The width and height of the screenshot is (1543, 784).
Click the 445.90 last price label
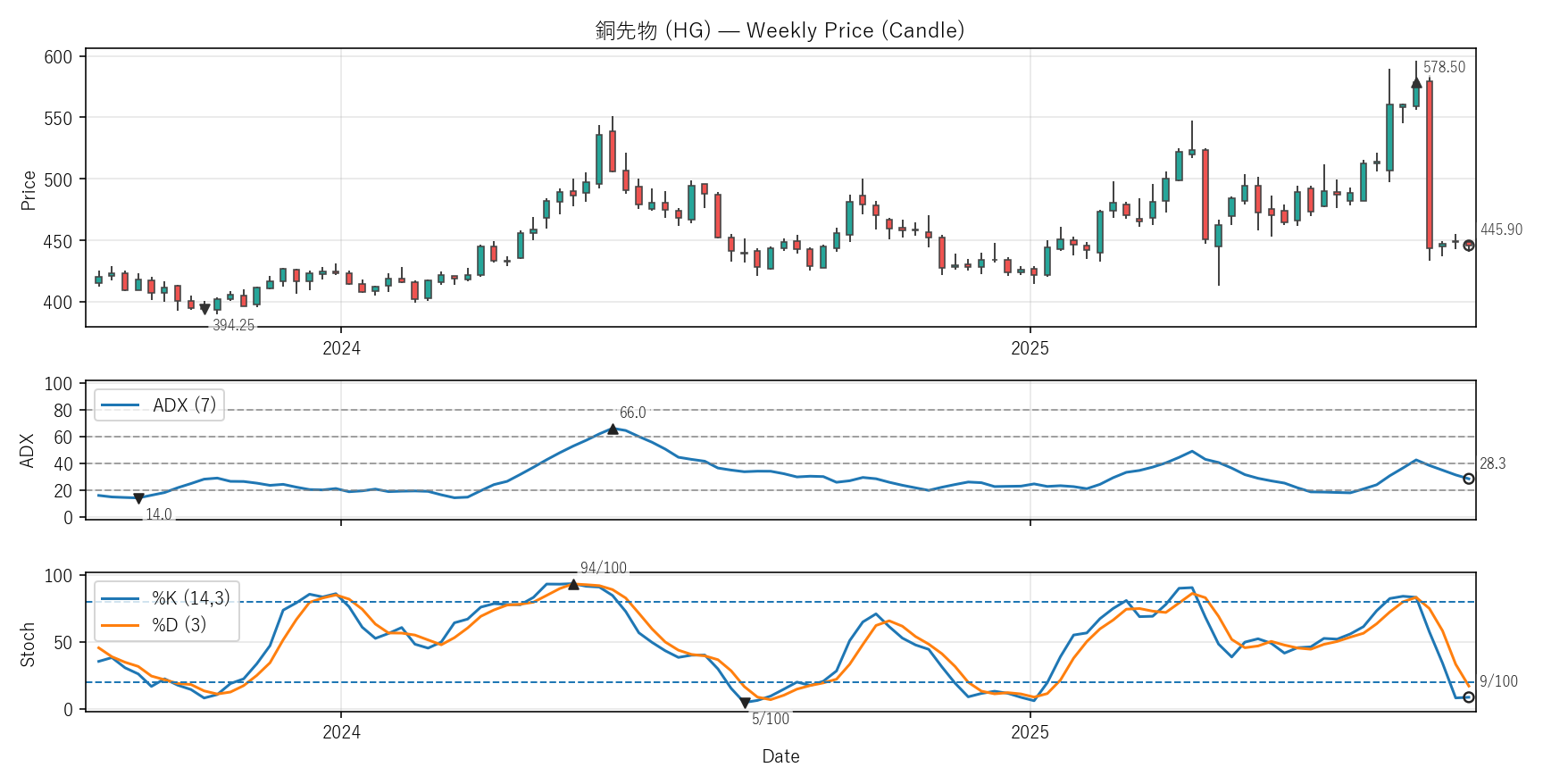click(1501, 229)
